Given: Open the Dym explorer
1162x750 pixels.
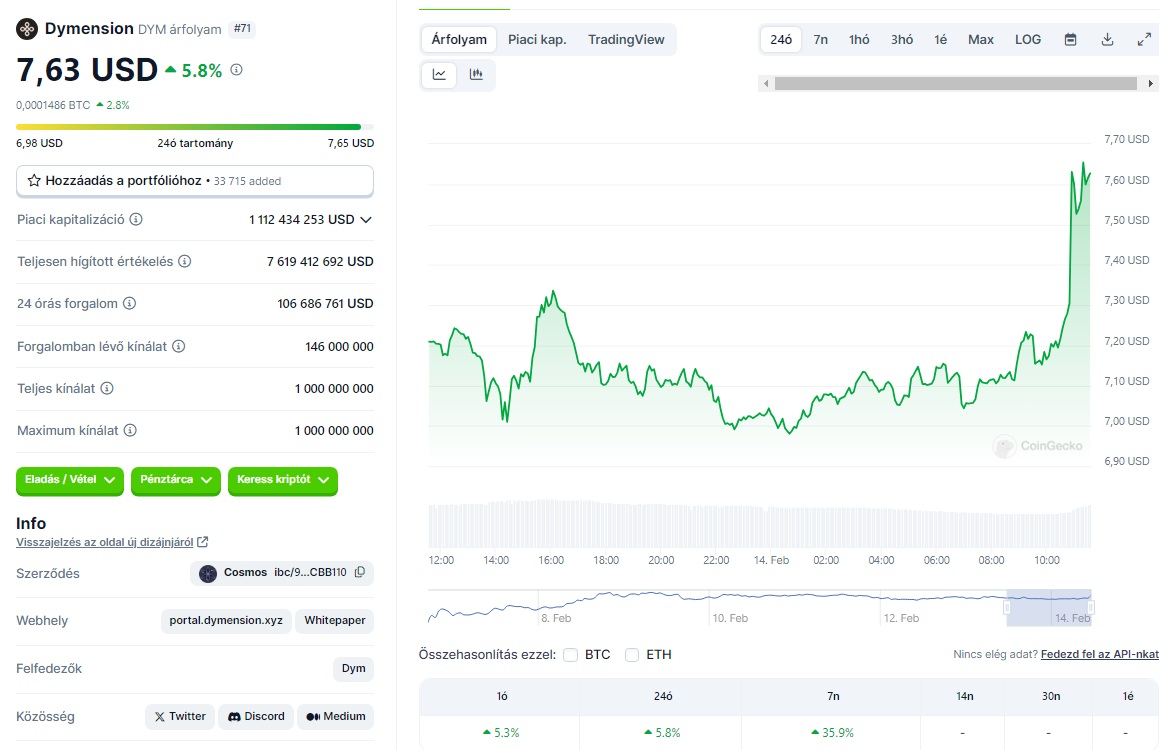Looking at the screenshot, I should (x=353, y=668).
